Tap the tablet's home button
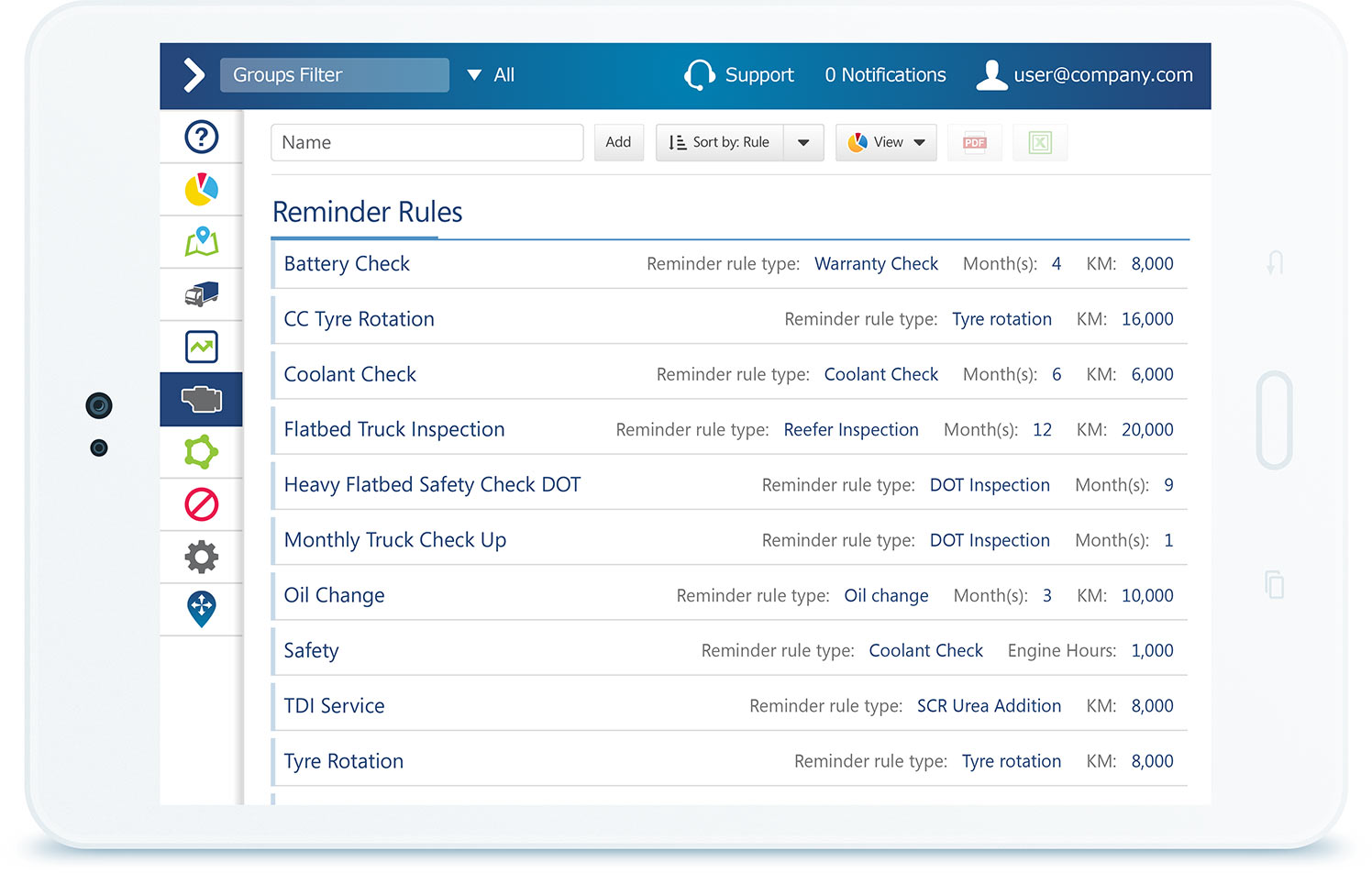The width and height of the screenshot is (1372, 873). (1275, 420)
